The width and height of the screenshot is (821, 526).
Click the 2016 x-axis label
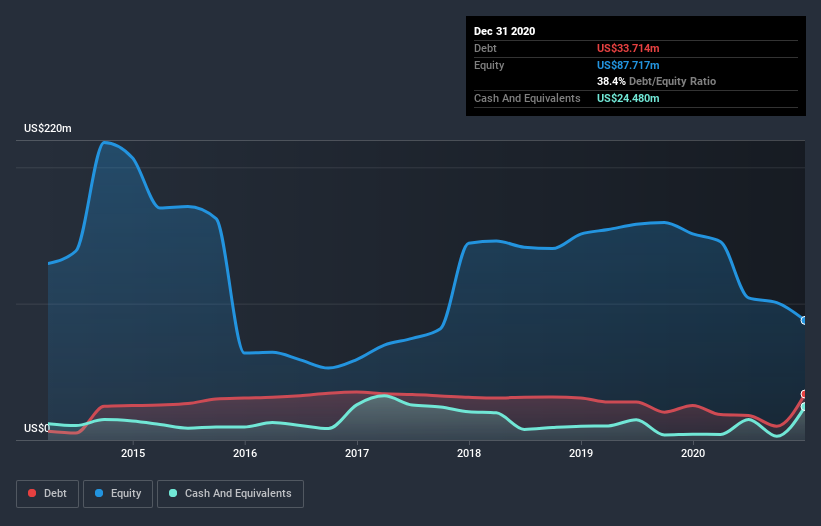[x=245, y=453]
